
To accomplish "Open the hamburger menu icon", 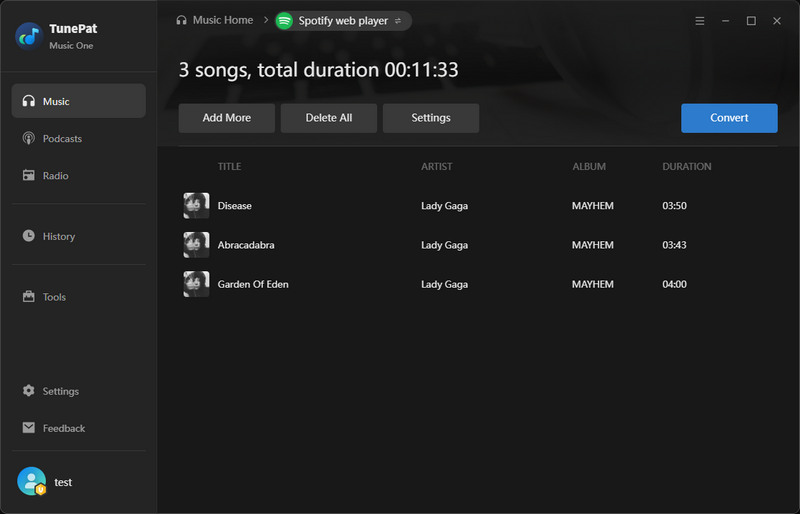I will [x=699, y=21].
